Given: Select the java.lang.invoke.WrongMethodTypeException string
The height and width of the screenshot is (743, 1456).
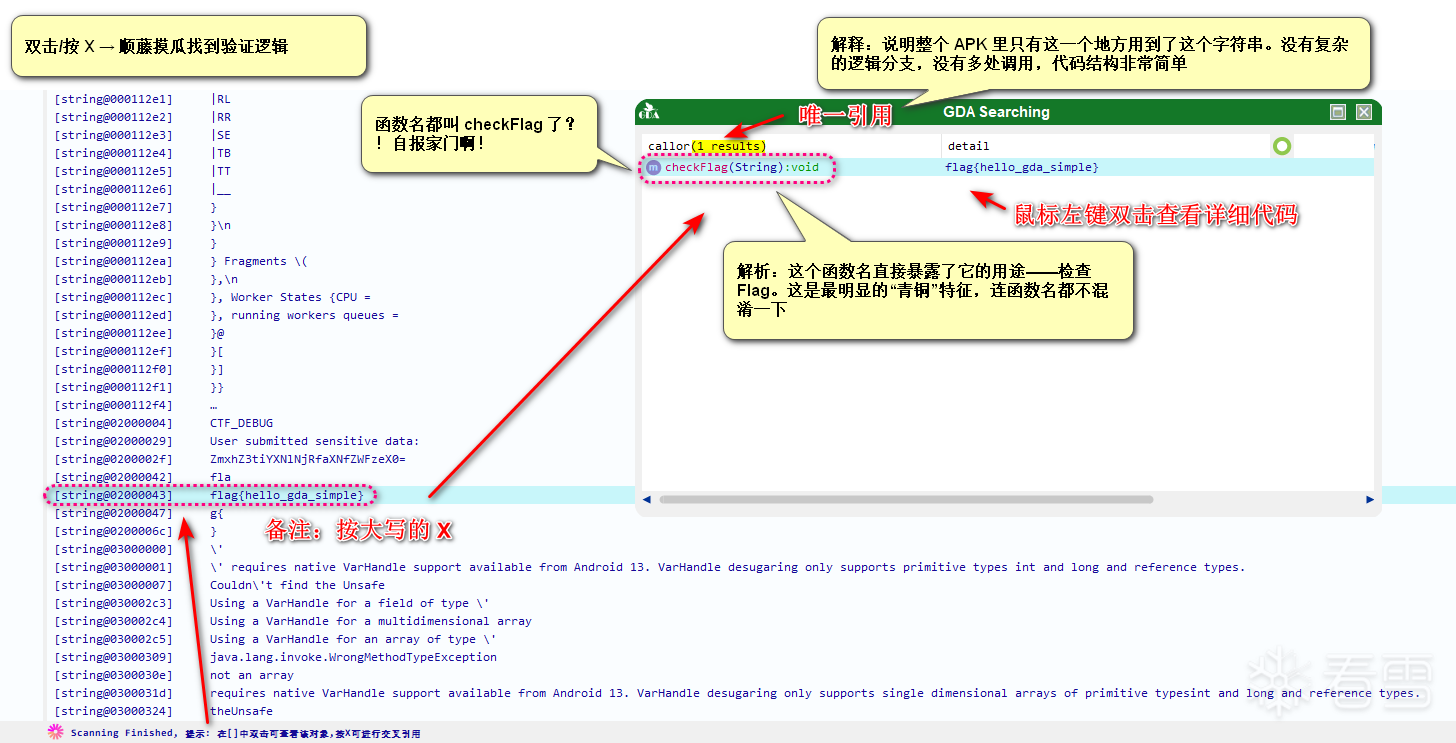Looking at the screenshot, I should (353, 657).
